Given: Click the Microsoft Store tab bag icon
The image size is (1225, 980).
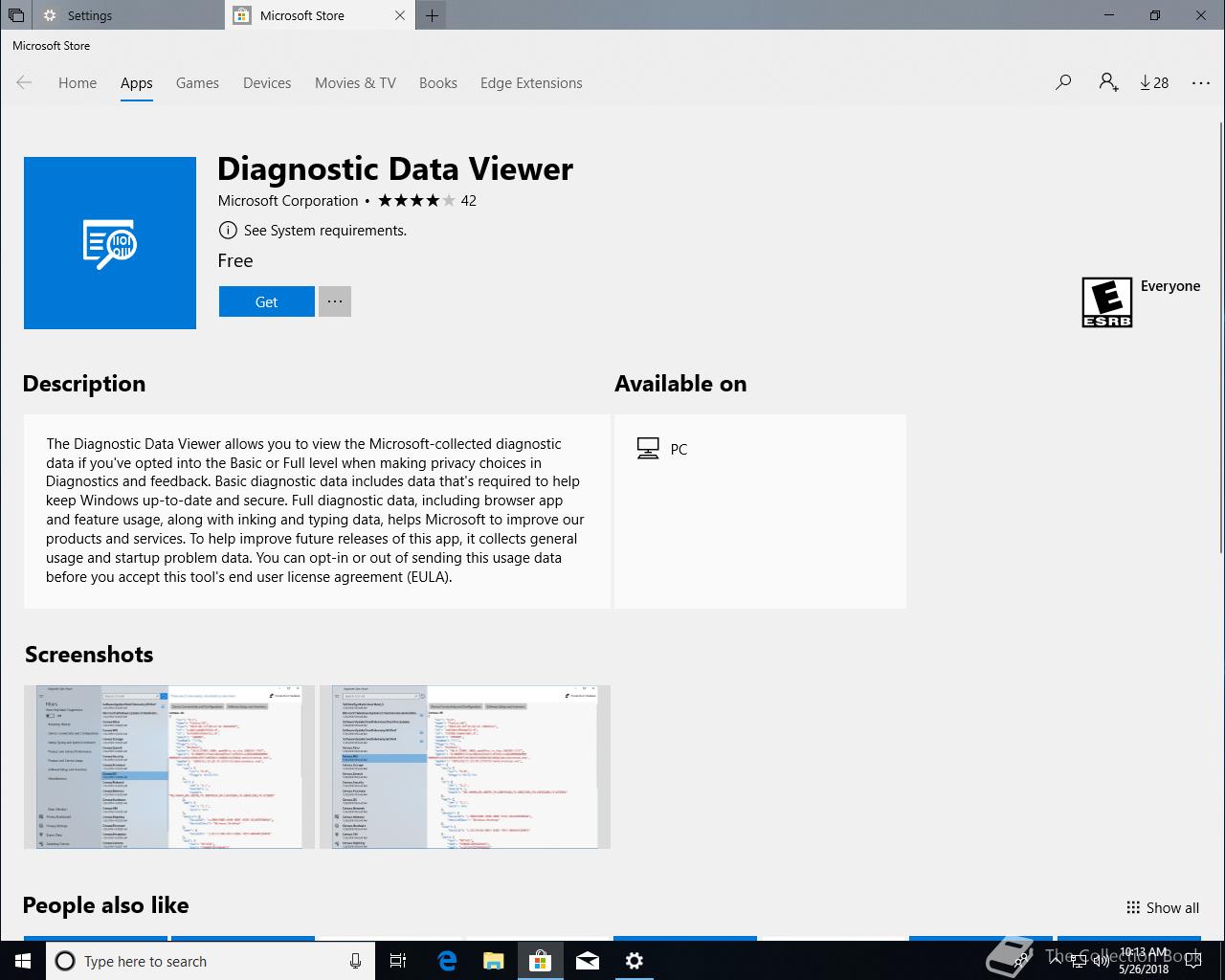Looking at the screenshot, I should click(242, 15).
